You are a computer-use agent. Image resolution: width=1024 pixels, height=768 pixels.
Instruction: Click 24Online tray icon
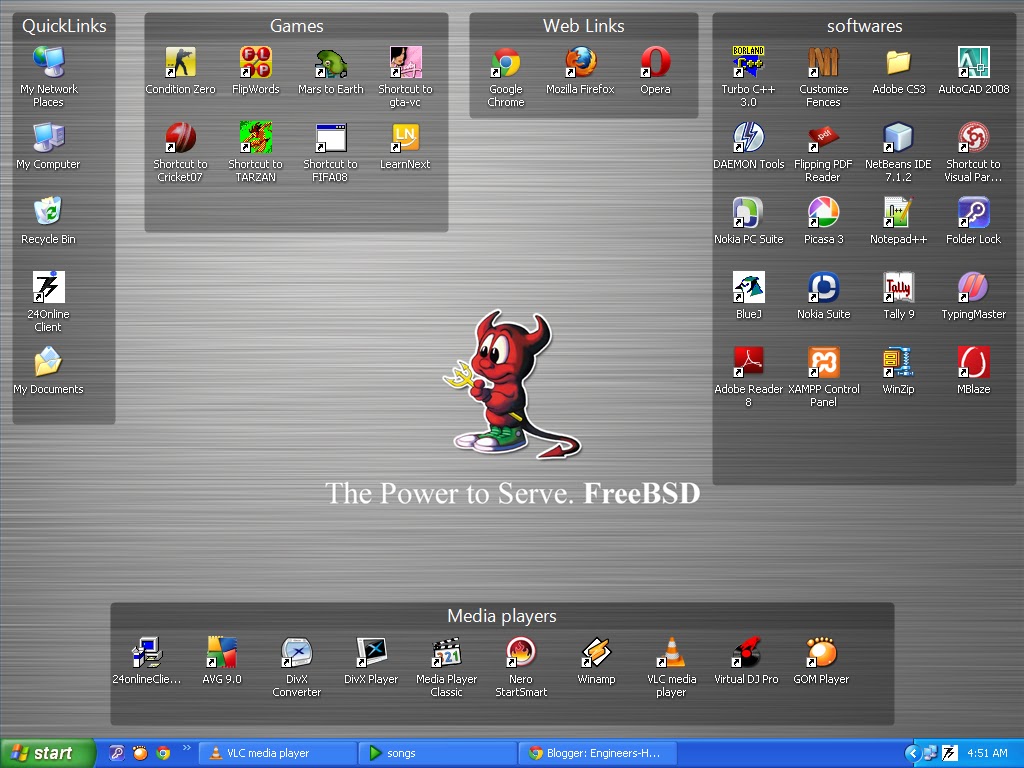pyautogui.click(x=950, y=754)
